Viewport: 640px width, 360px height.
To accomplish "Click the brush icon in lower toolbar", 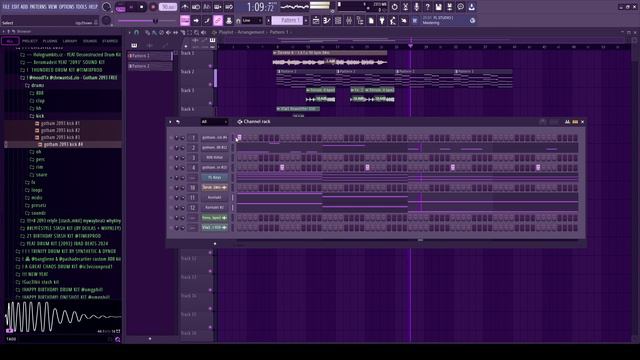I will [x=207, y=20].
